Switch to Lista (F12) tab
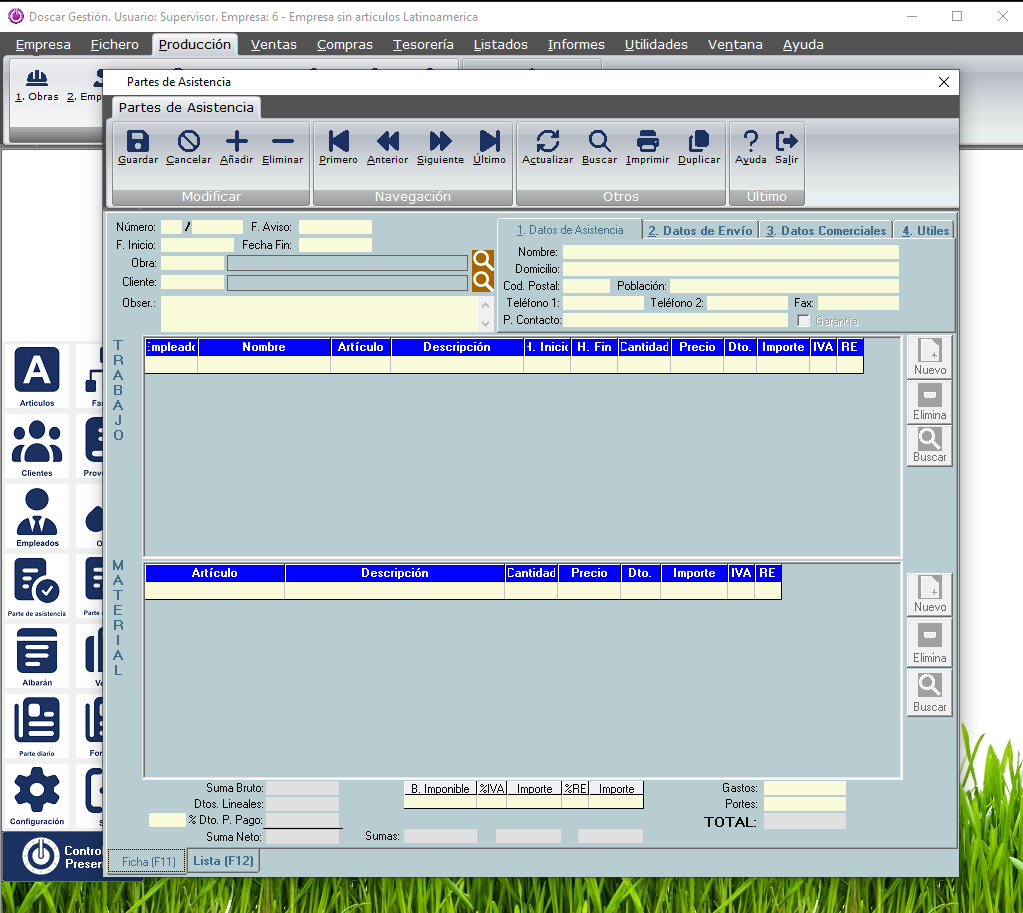Image resolution: width=1023 pixels, height=913 pixels. pyautogui.click(x=223, y=861)
